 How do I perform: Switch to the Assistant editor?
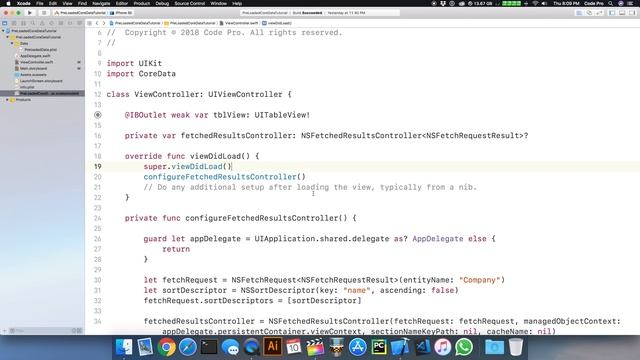click(x=589, y=13)
